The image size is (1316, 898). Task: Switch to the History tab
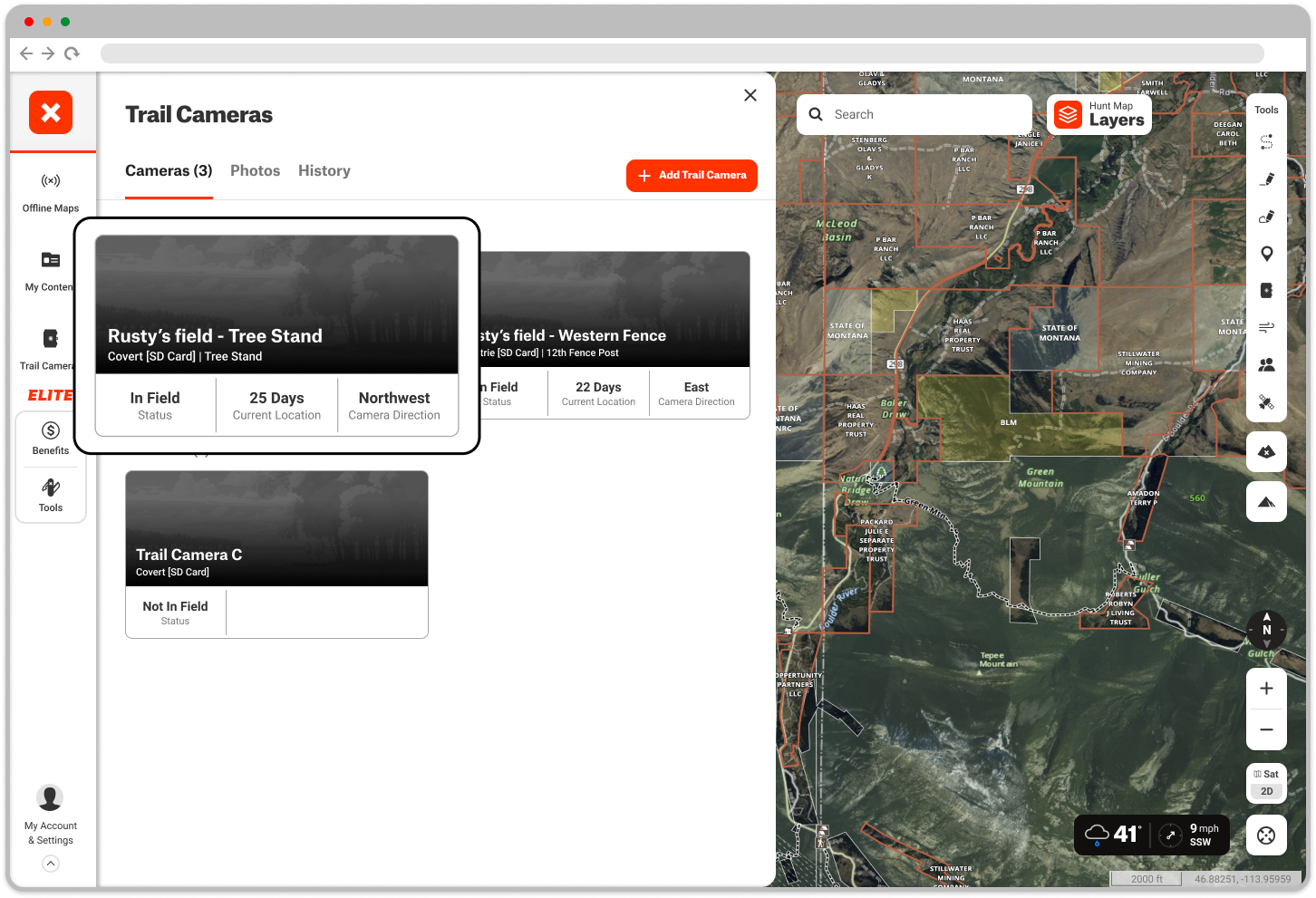point(324,170)
